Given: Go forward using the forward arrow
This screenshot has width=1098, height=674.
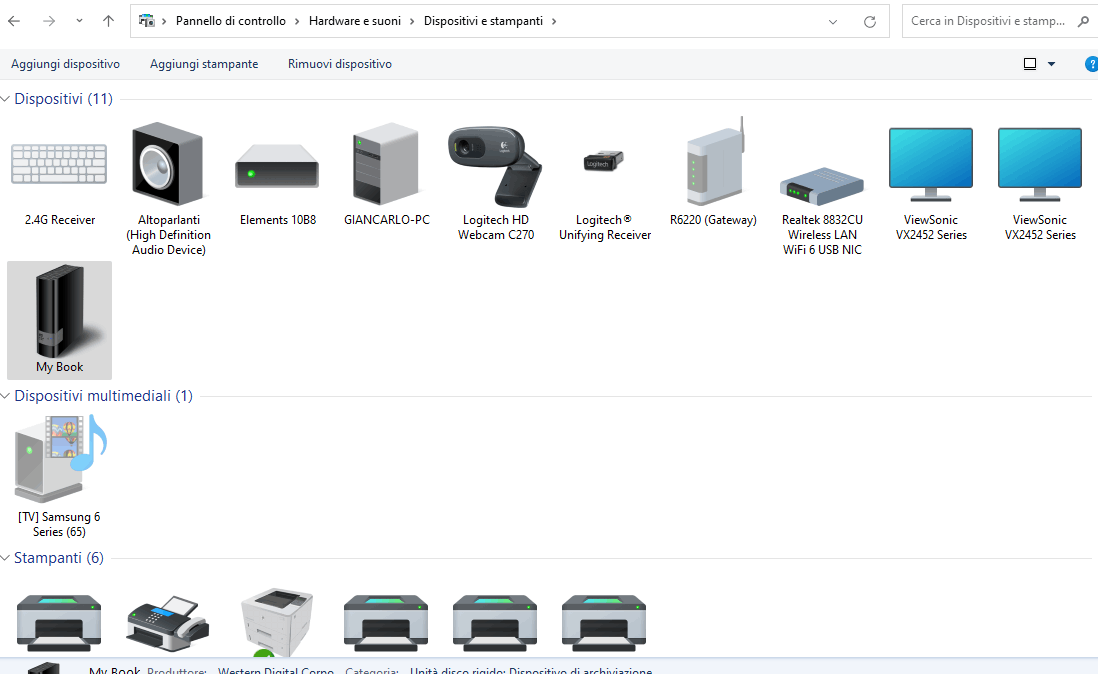Looking at the screenshot, I should coord(48,21).
